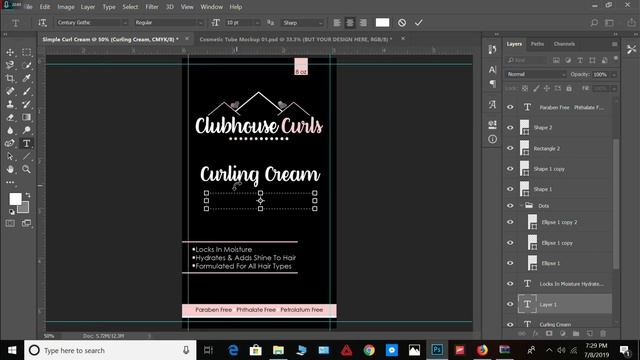Open the Character panel icon
The image size is (640, 360).
[x=493, y=70]
